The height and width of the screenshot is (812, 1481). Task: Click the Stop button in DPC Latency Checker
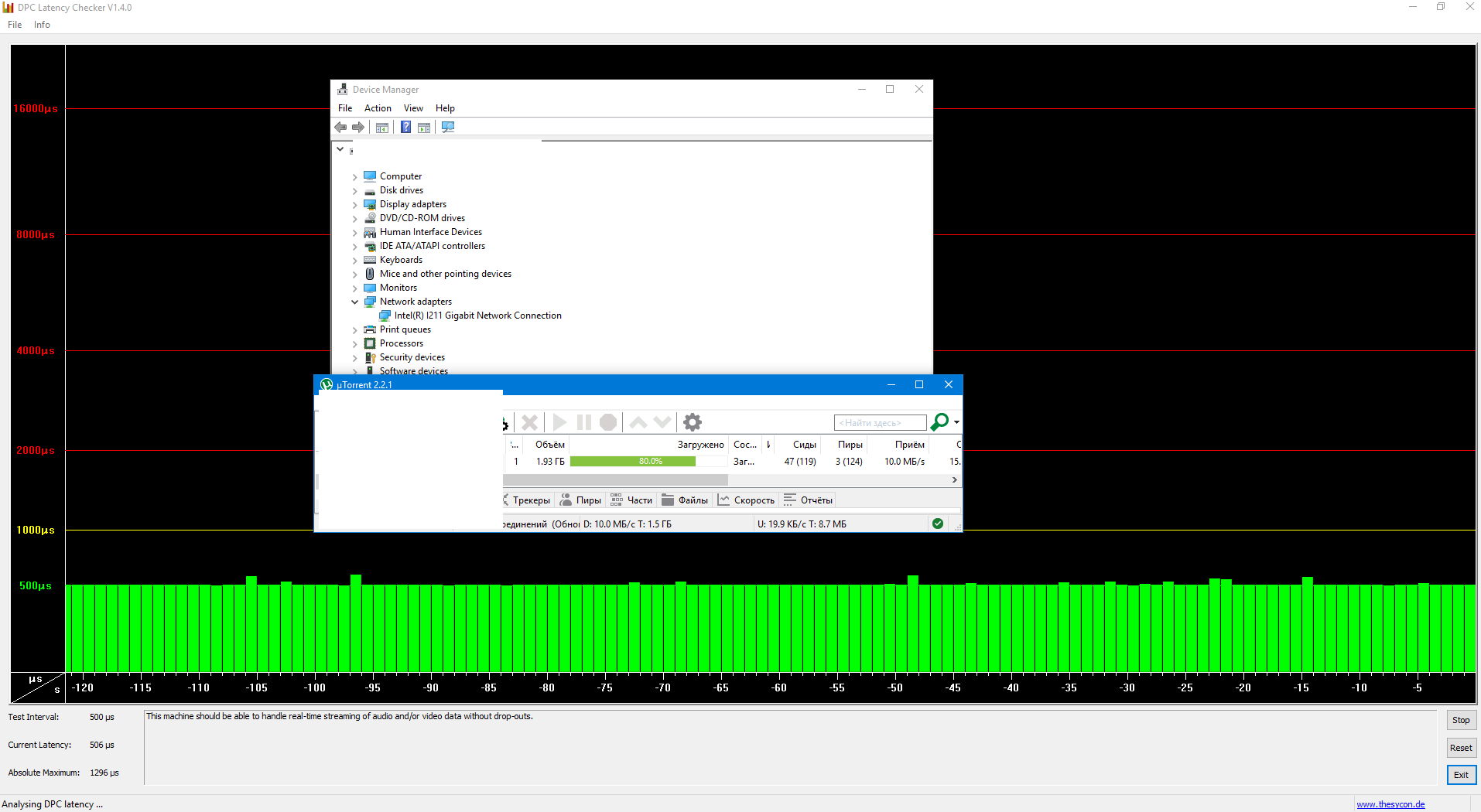[x=1461, y=720]
